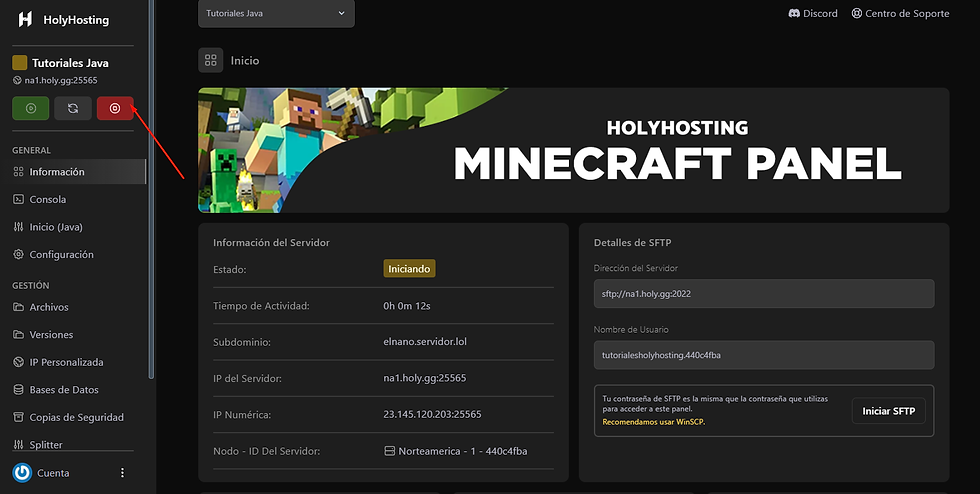Click the Inicio grid icon
980x494 pixels.
(211, 60)
